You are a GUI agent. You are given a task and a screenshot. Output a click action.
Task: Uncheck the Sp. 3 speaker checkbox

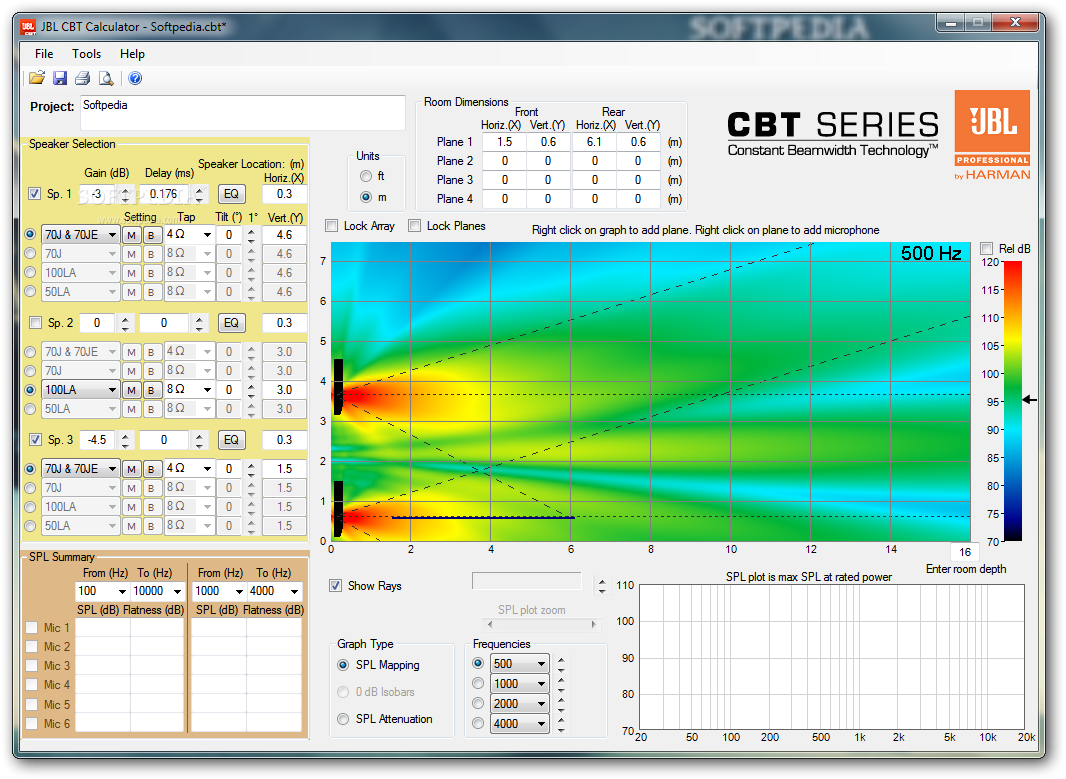click(x=35, y=440)
